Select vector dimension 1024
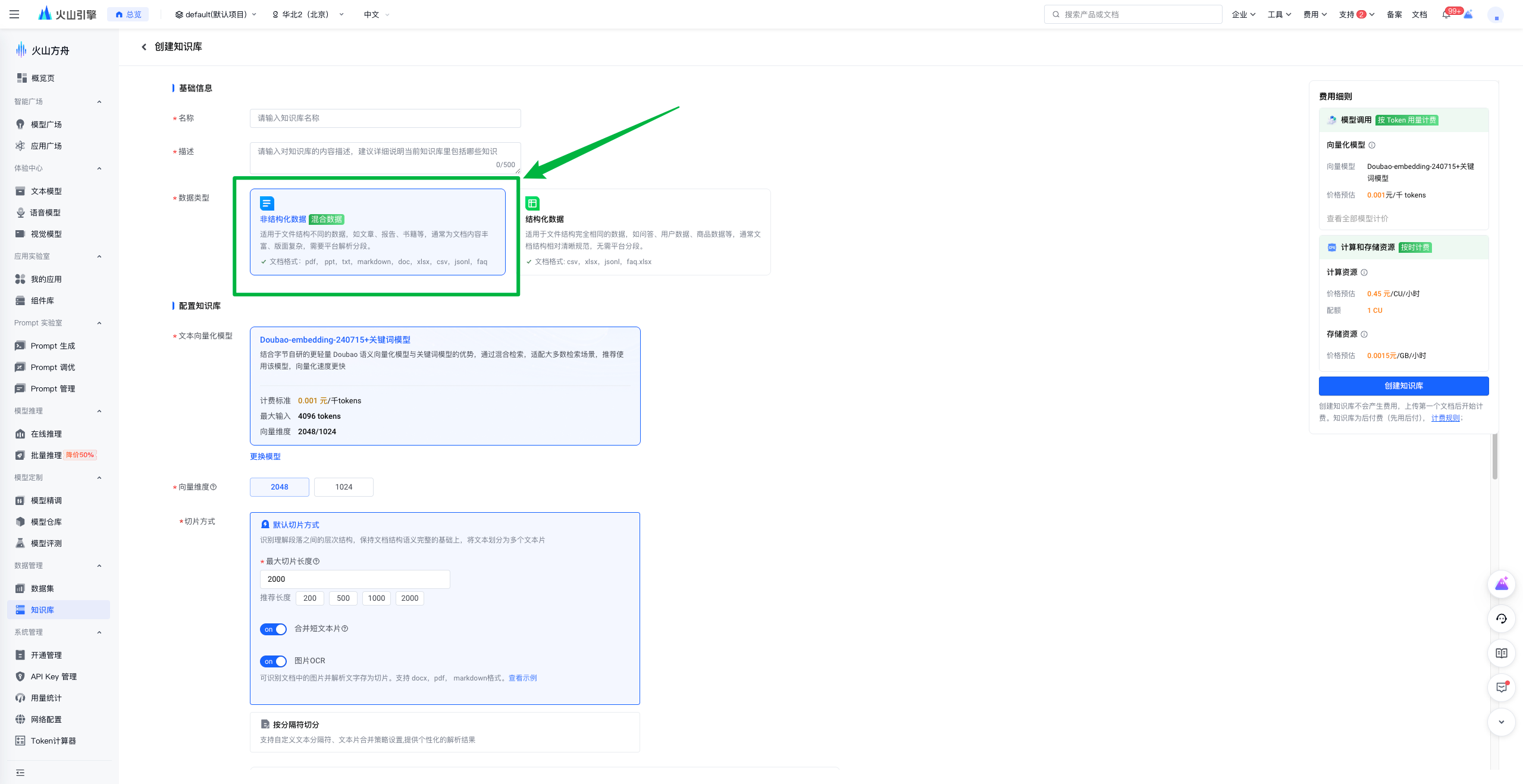 344,487
